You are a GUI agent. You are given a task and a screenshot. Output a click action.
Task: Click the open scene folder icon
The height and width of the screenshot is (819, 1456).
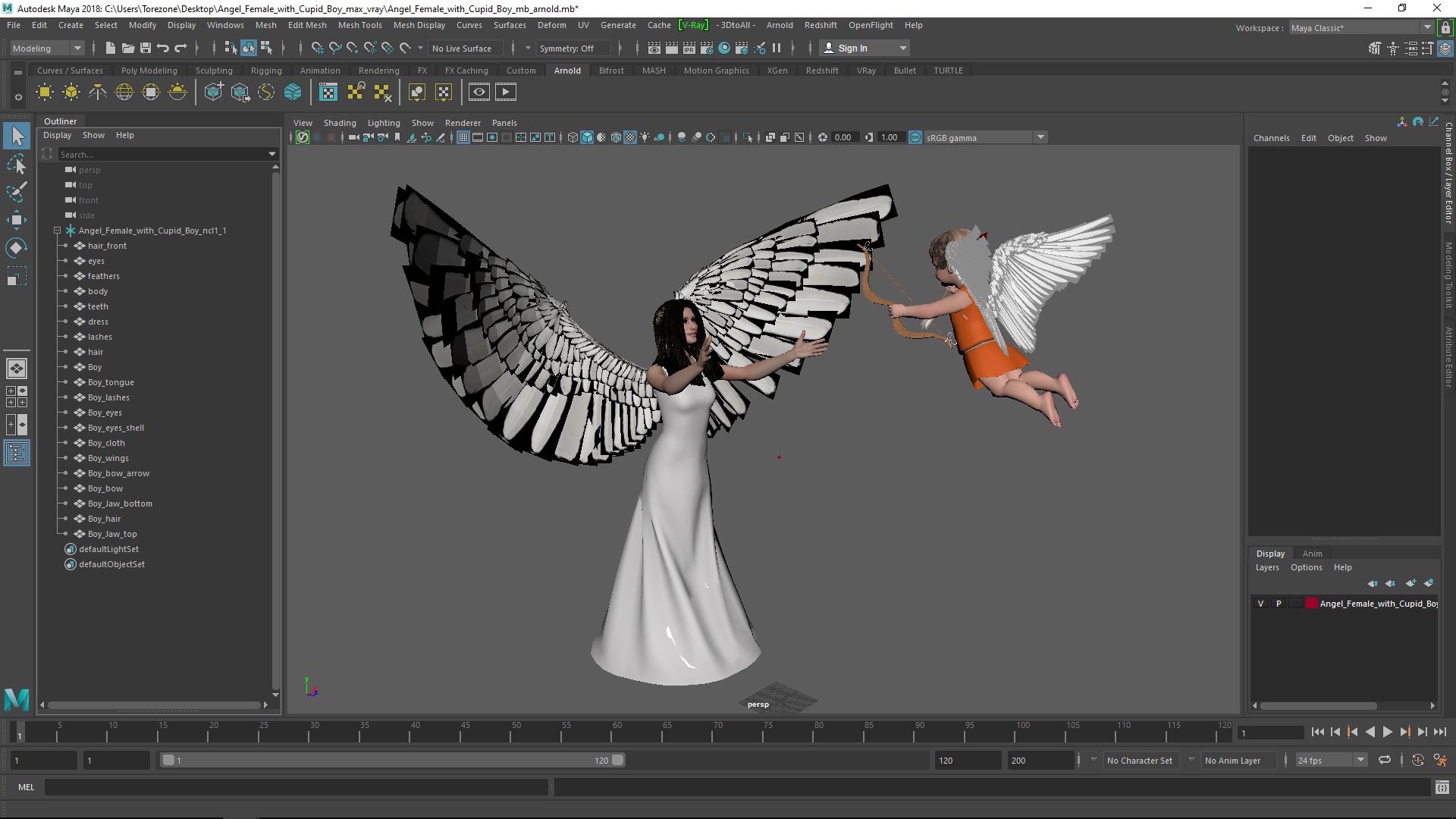coord(128,48)
